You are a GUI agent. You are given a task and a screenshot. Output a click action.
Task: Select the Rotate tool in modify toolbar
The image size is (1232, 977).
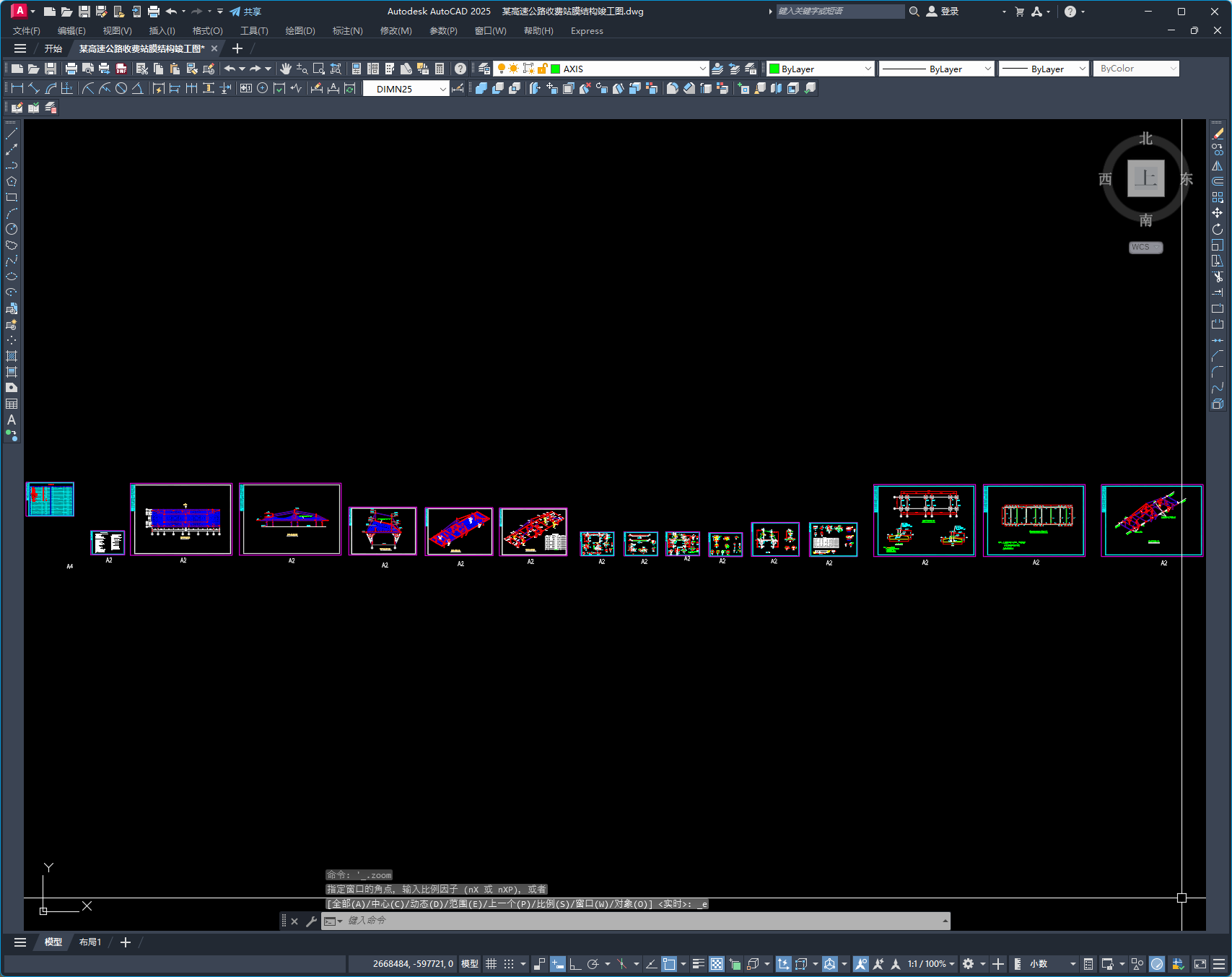coord(1218,229)
